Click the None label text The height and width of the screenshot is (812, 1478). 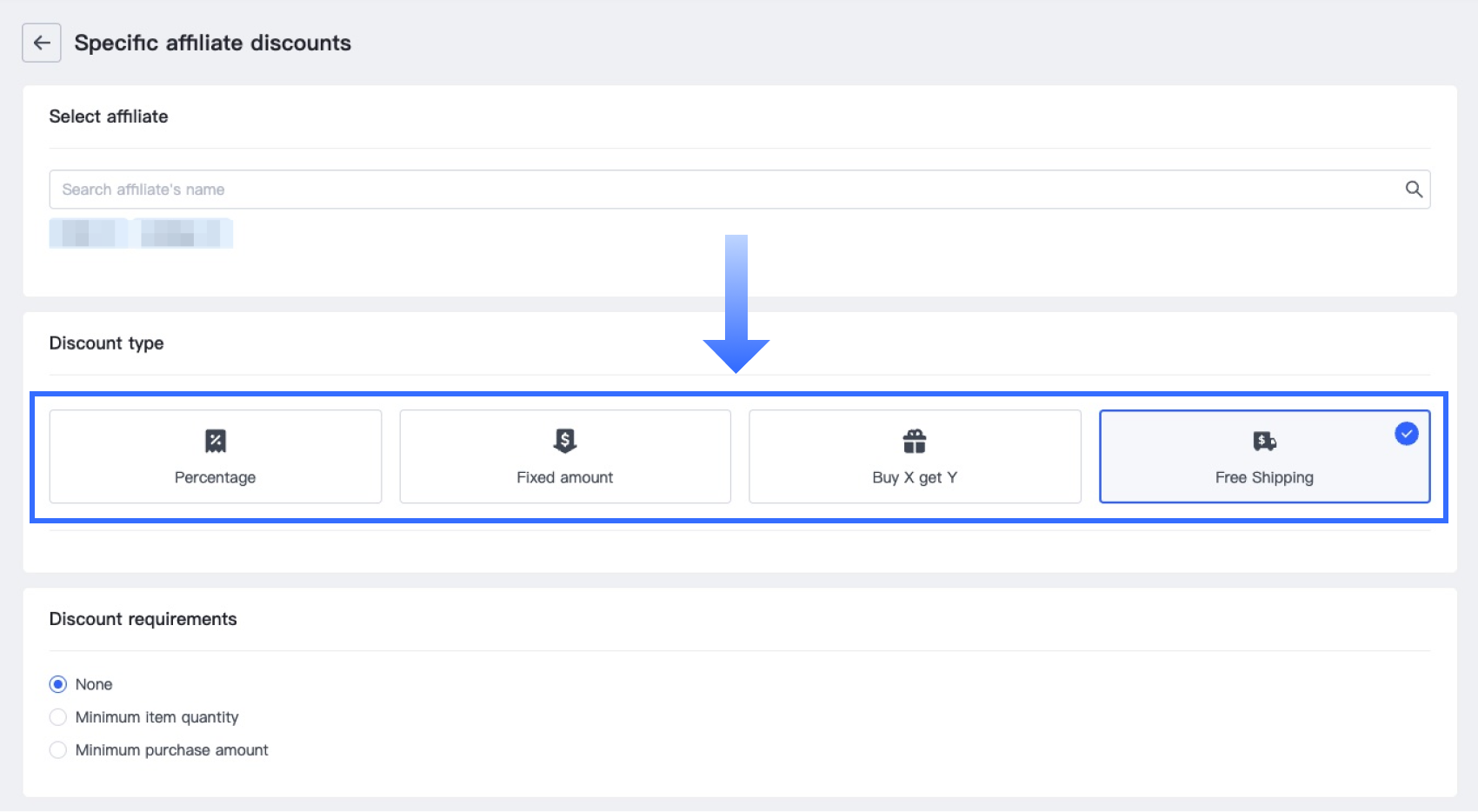click(x=94, y=684)
